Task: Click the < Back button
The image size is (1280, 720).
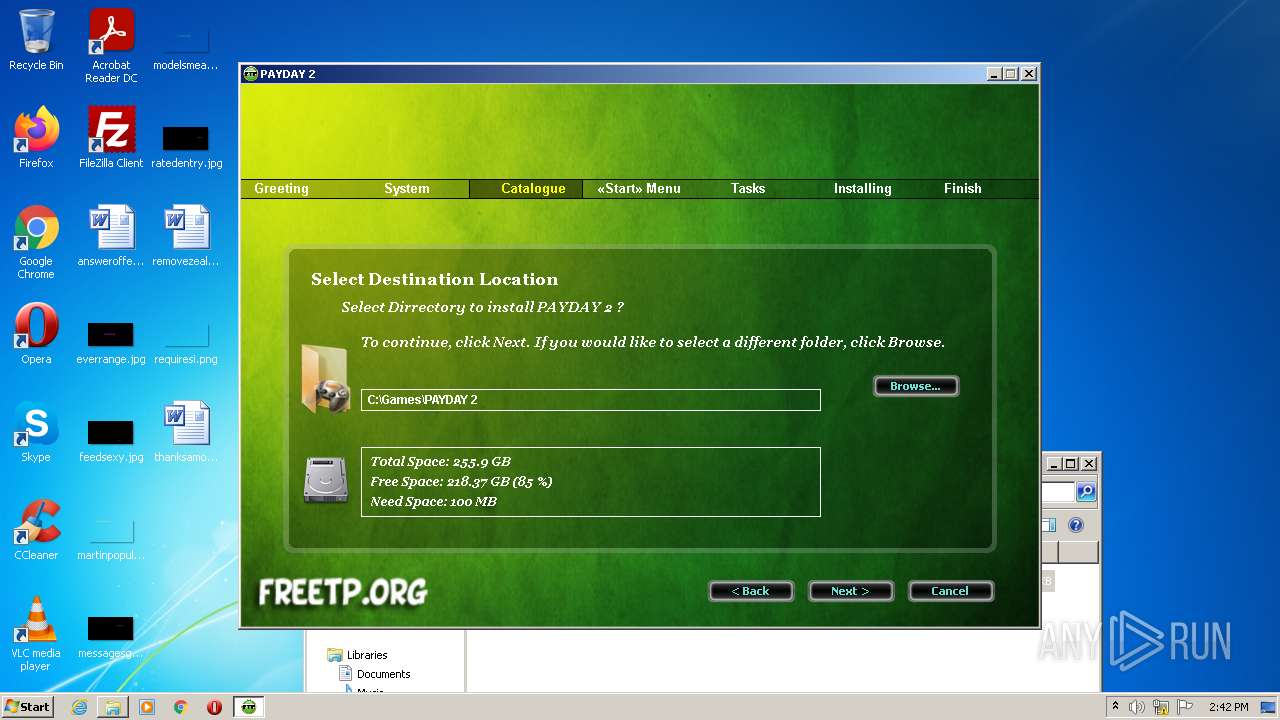Action: click(751, 591)
